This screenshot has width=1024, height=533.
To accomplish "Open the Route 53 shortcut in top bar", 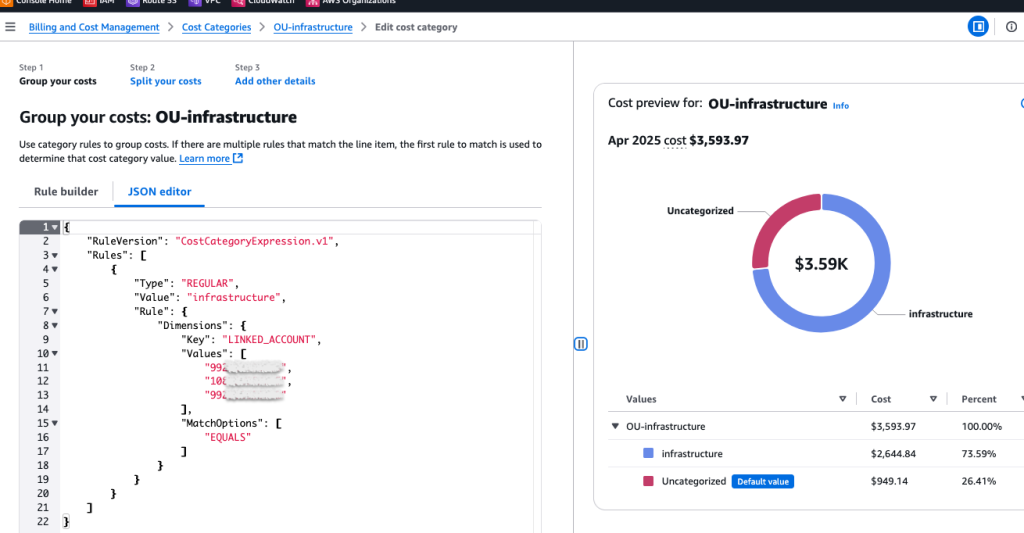I will click(x=152, y=2).
